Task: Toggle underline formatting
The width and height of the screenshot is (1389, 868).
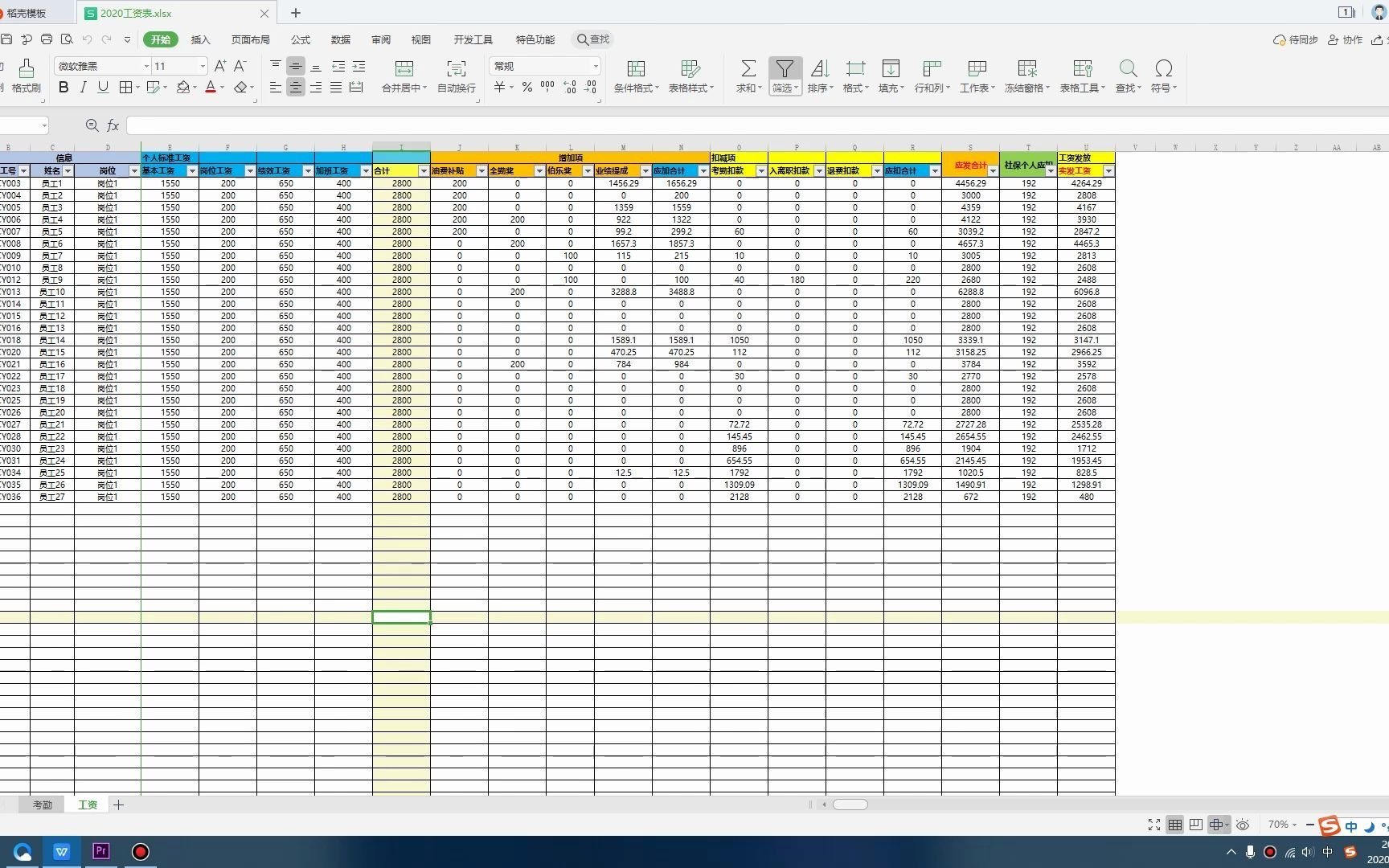Action: [103, 88]
